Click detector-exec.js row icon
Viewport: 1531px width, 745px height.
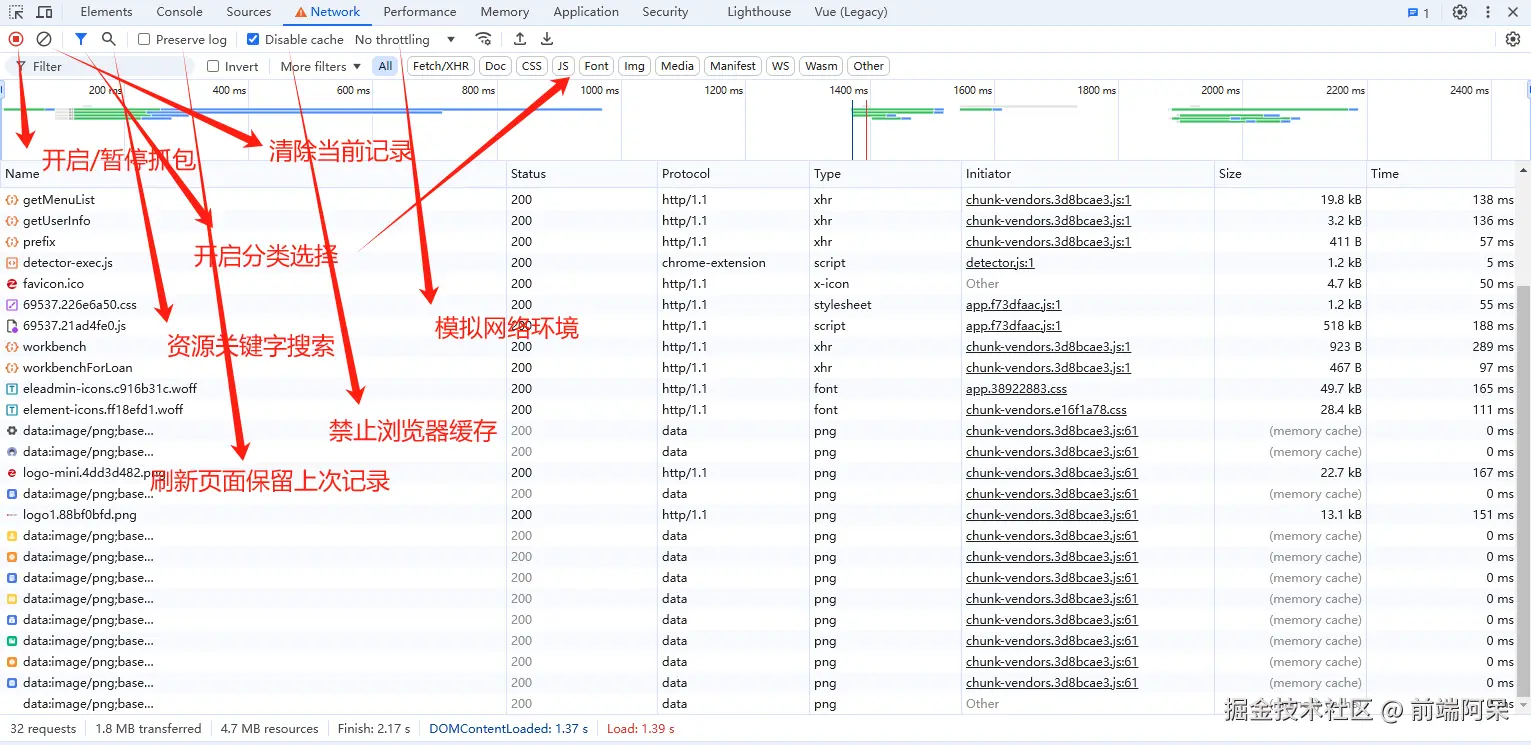tap(12, 263)
